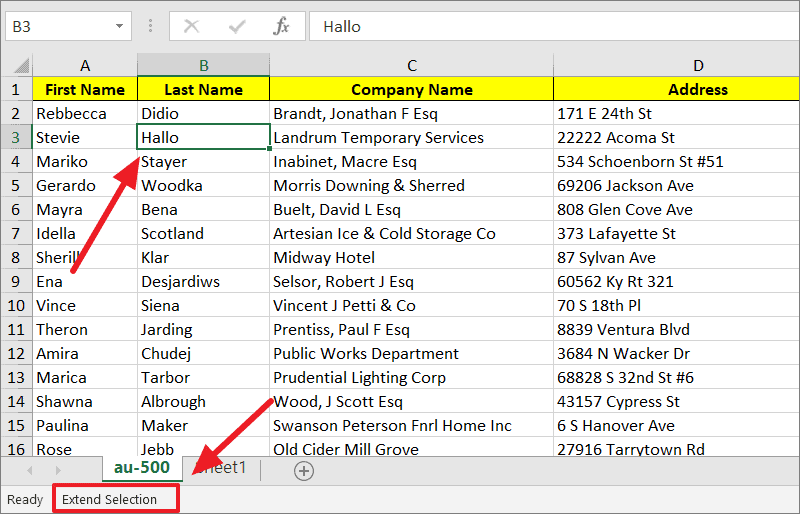Screen dimensions: 800x514
Task: Add a new sheet with plus icon
Action: tap(304, 471)
